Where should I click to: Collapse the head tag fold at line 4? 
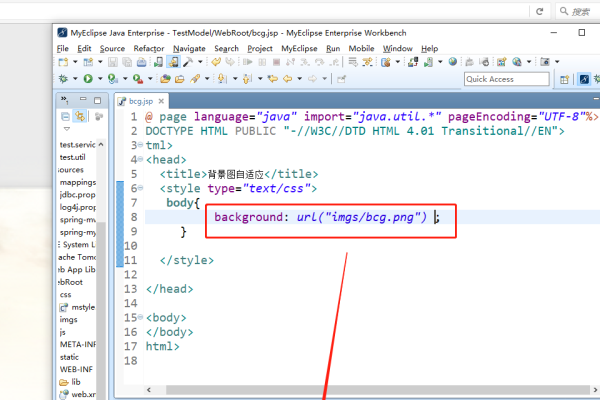click(138, 159)
